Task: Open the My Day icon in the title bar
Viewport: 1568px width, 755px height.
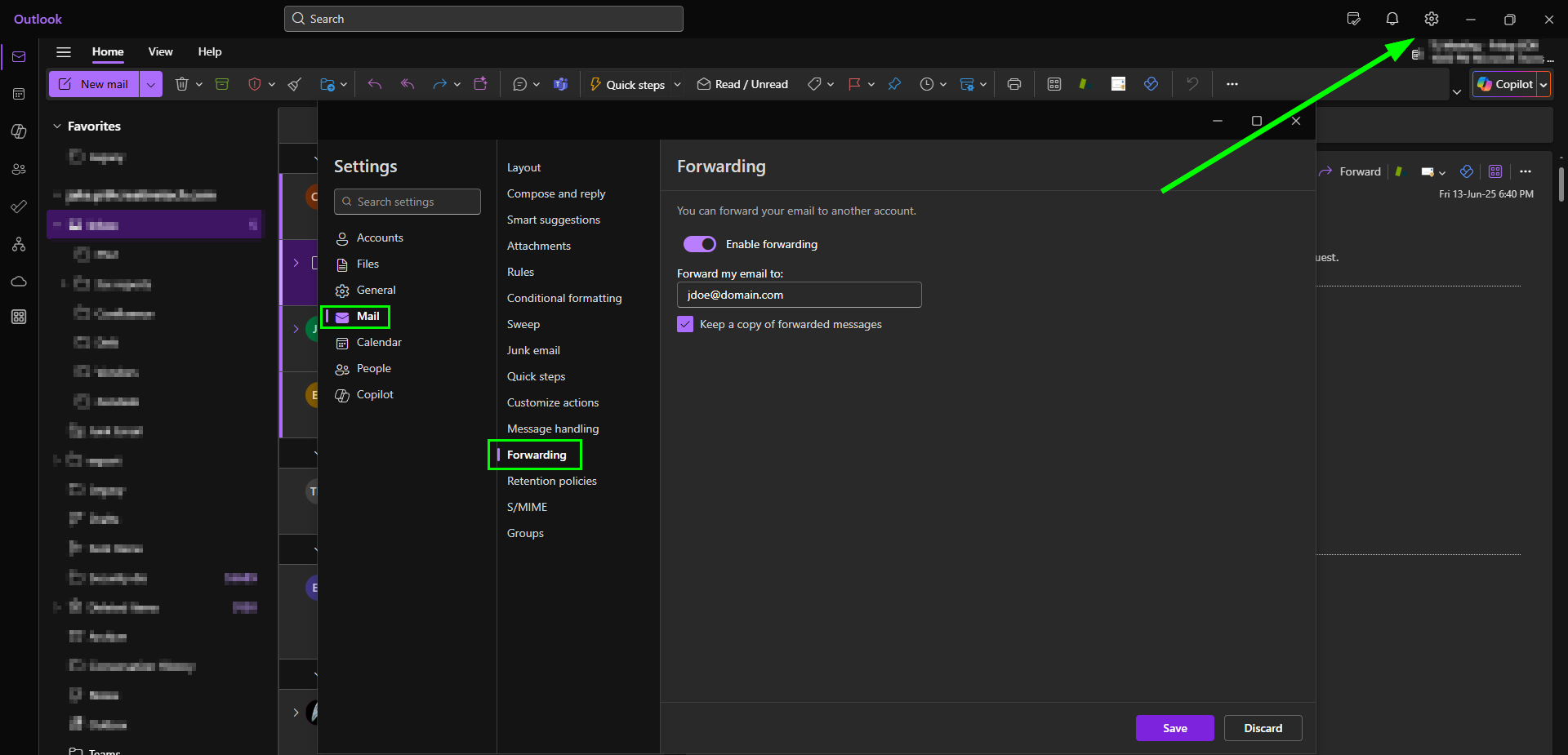Action: tap(1353, 19)
